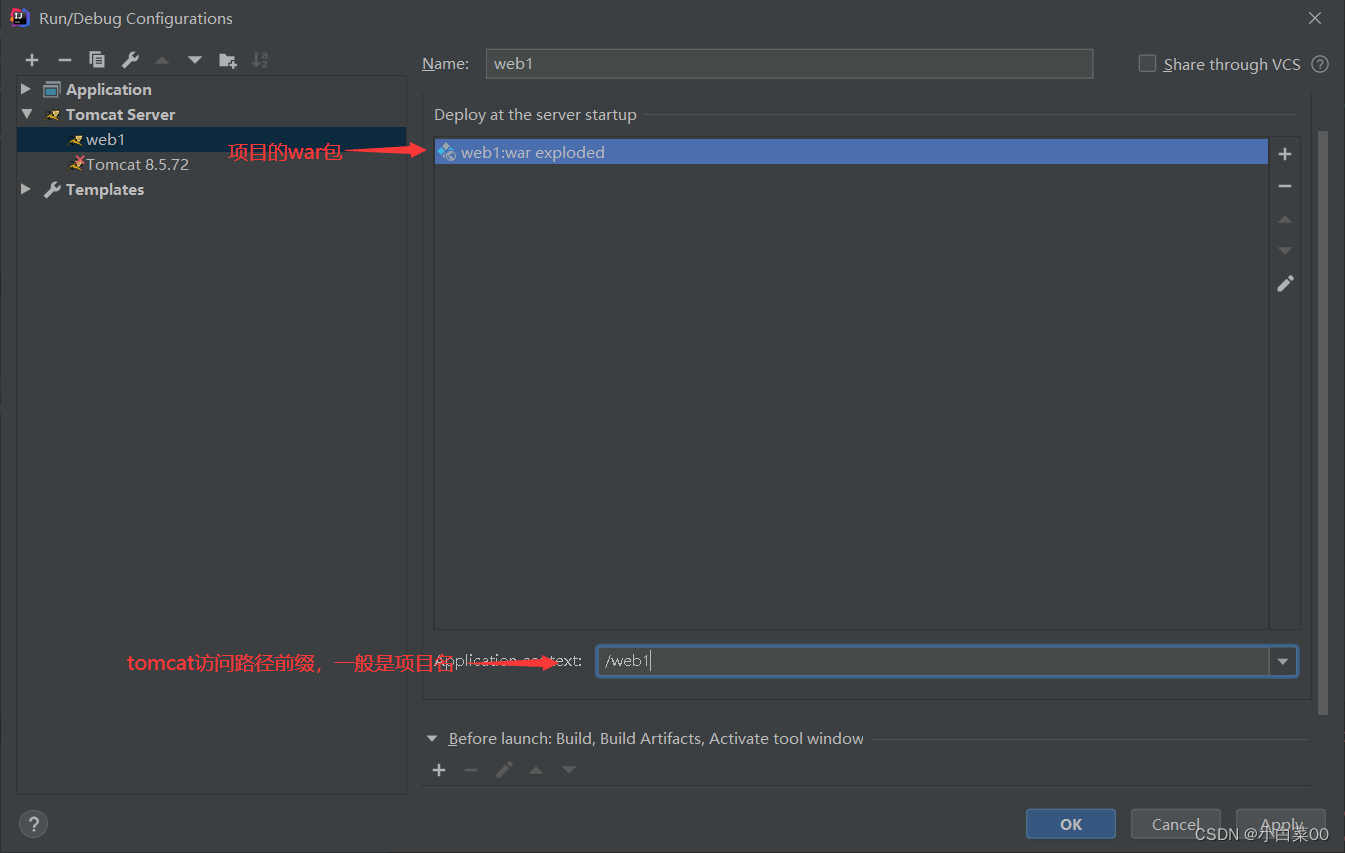Copy the web1 configuration
The width and height of the screenshot is (1345, 853).
(x=97, y=60)
